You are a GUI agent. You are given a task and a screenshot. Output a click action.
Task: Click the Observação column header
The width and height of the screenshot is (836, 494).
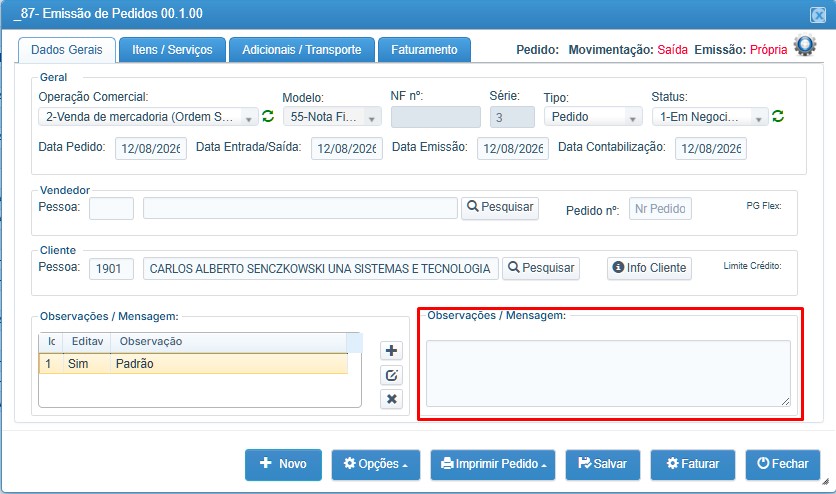229,342
